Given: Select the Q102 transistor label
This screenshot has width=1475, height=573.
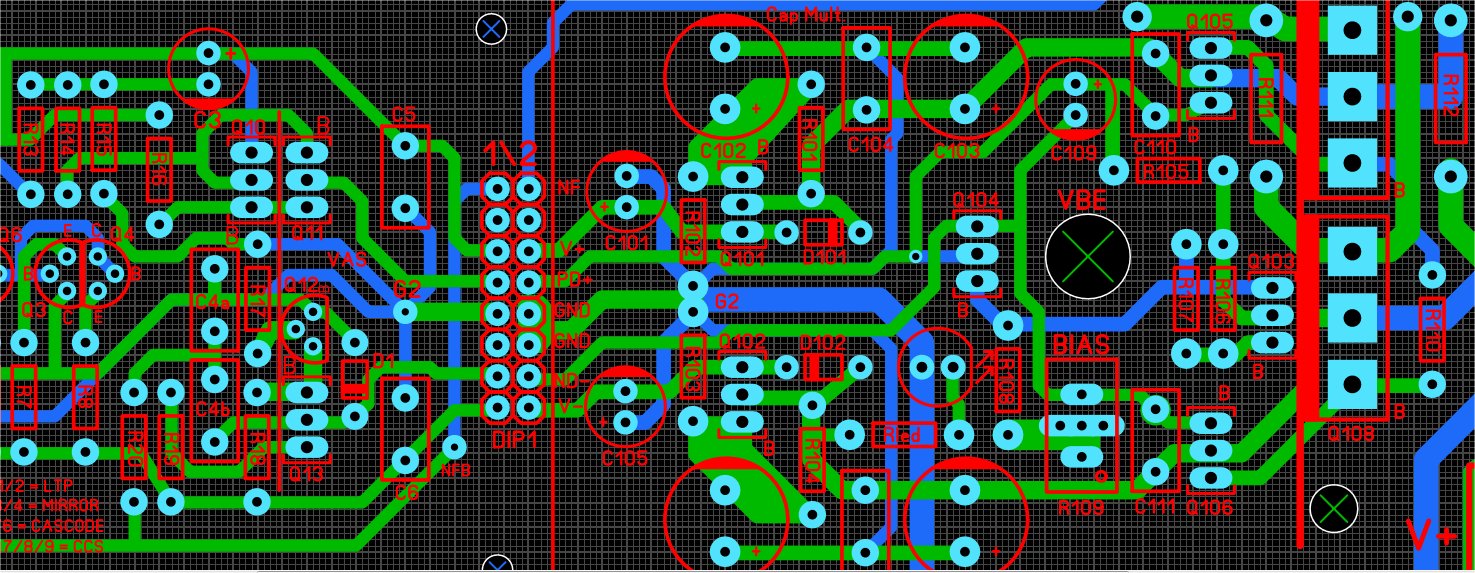Looking at the screenshot, I should click(742, 340).
